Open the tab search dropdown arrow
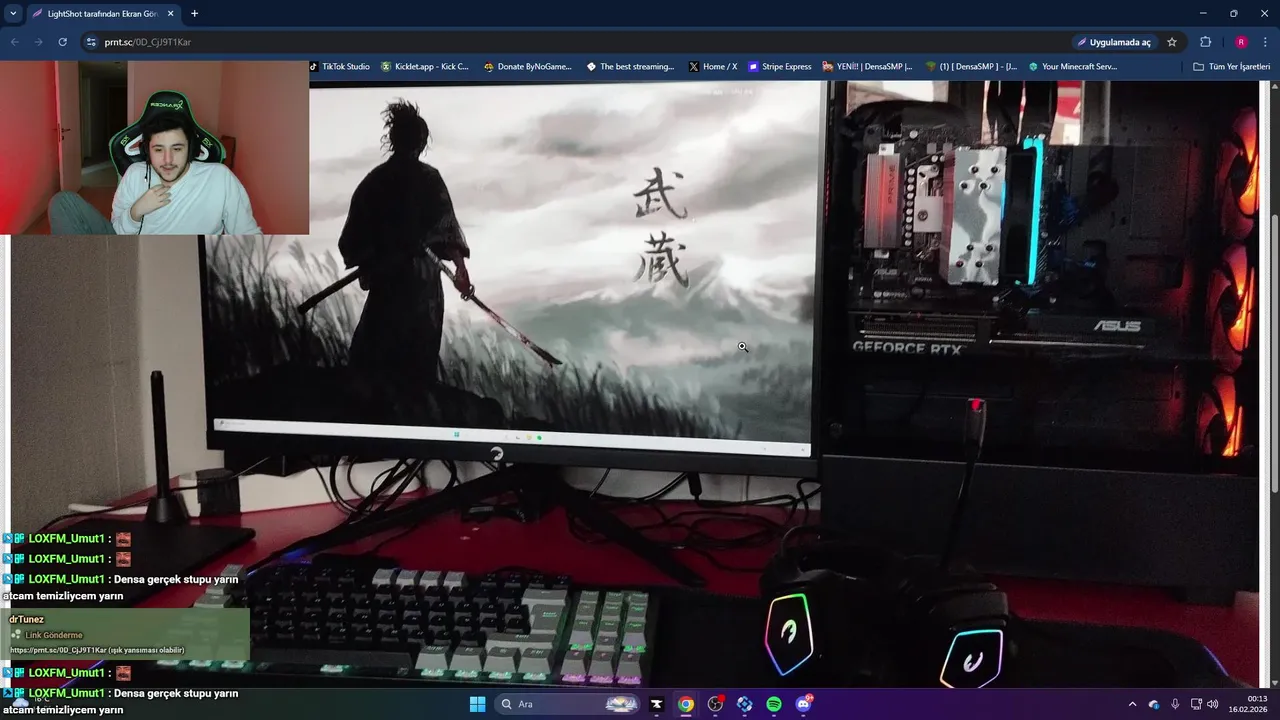 coord(13,14)
